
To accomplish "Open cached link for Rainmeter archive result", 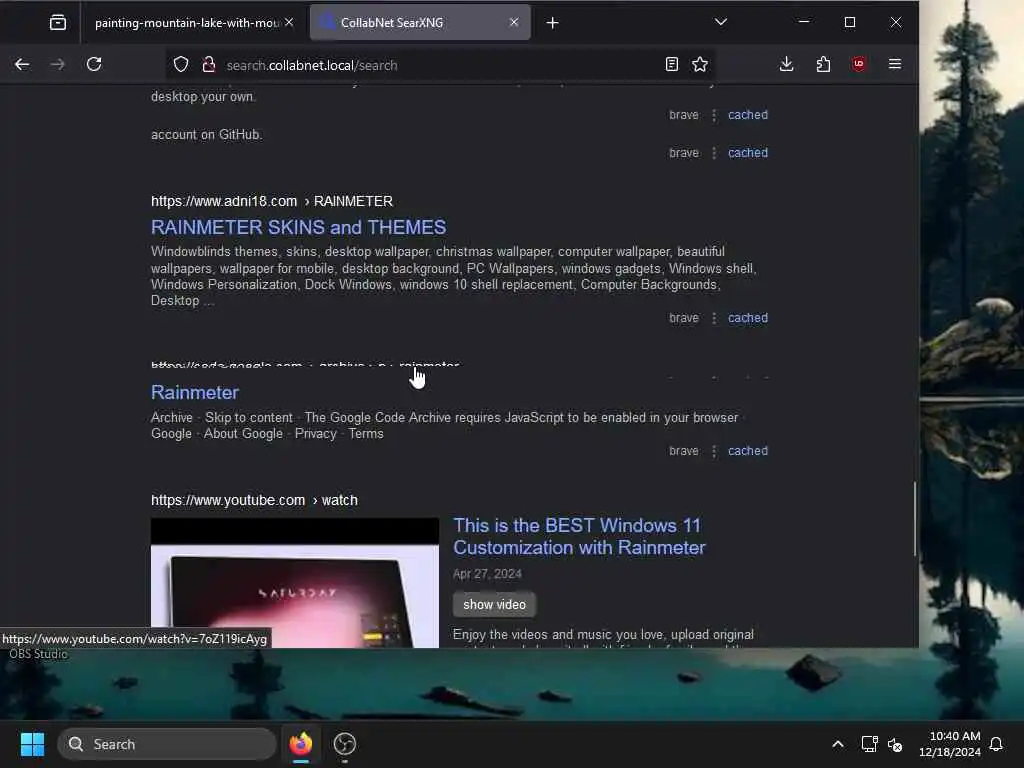I will 748,451.
